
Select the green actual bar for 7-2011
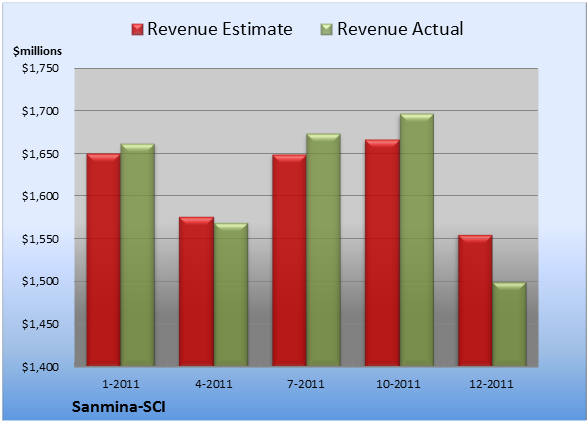click(x=323, y=250)
